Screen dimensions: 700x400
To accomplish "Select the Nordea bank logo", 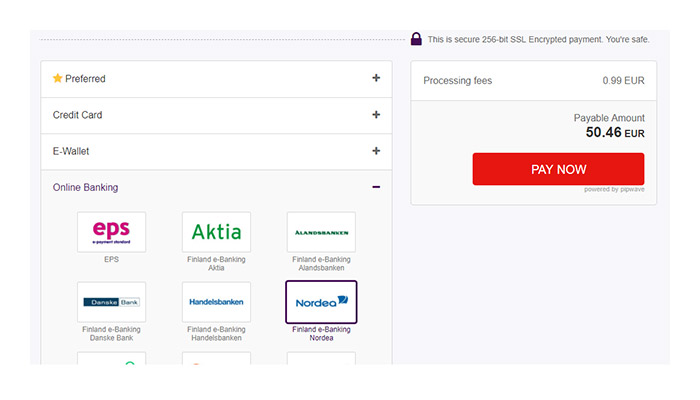I will [x=321, y=302].
